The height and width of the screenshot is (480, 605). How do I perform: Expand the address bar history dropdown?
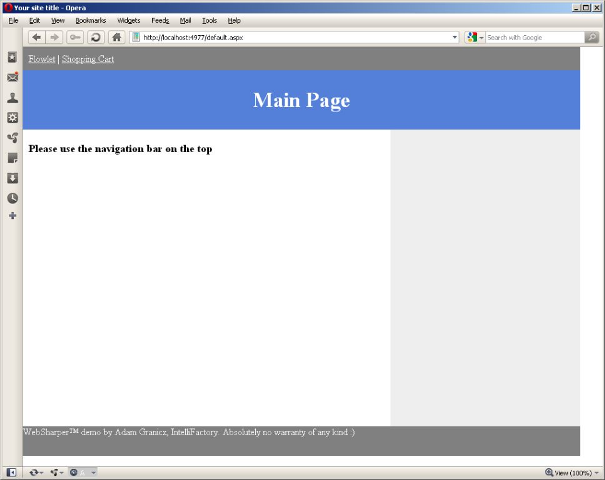click(455, 37)
